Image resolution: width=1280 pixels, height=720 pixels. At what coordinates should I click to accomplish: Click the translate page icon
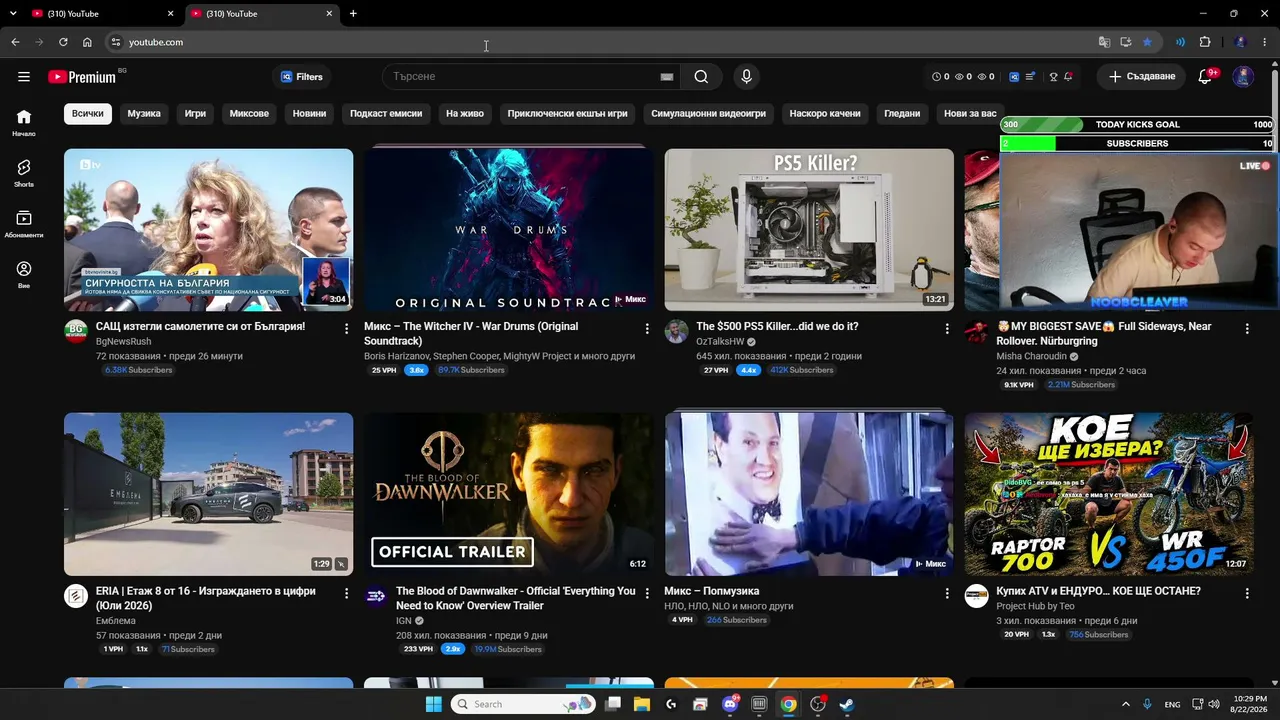click(x=1104, y=42)
